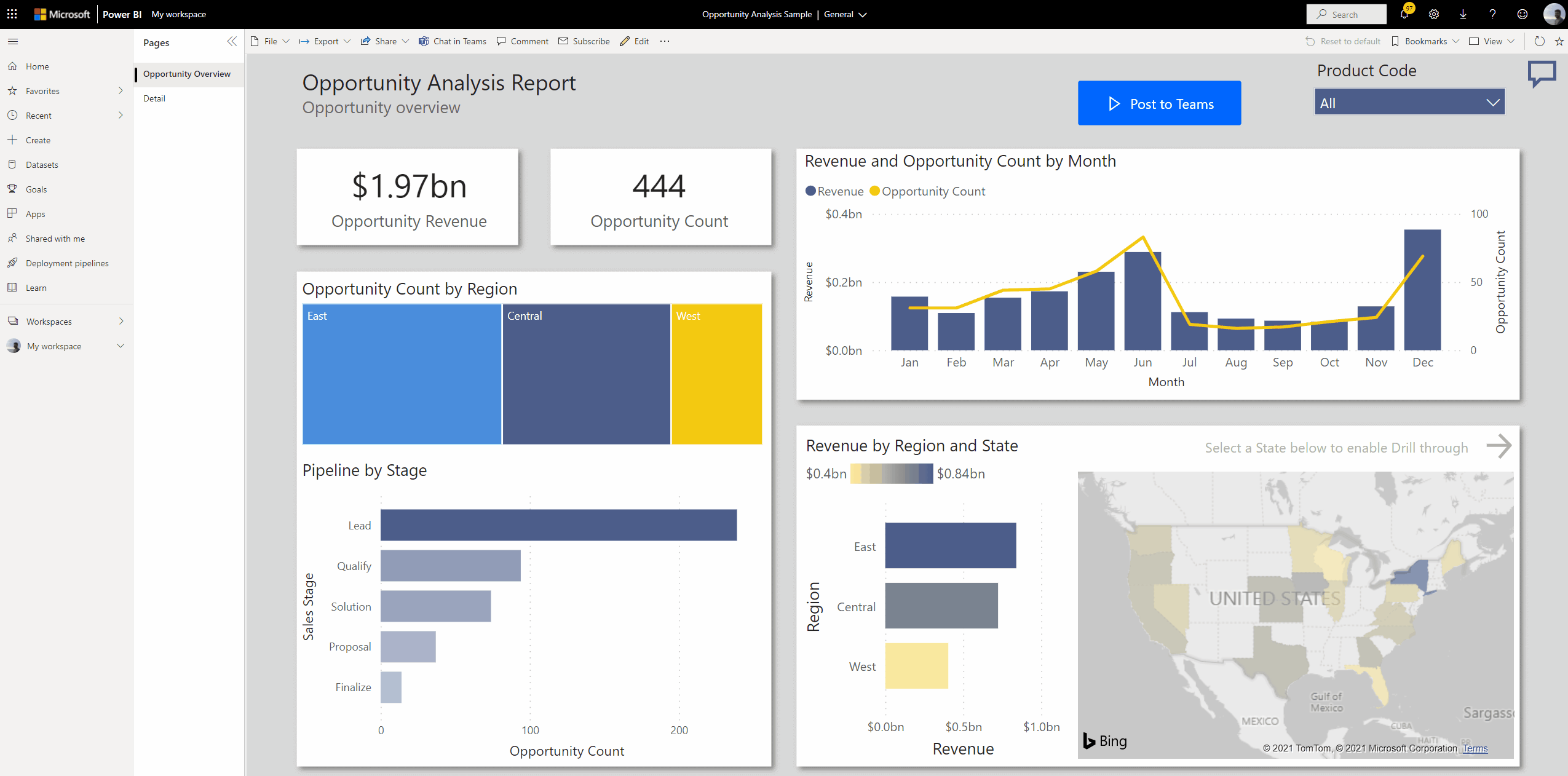Open the help question mark icon

tap(1492, 14)
